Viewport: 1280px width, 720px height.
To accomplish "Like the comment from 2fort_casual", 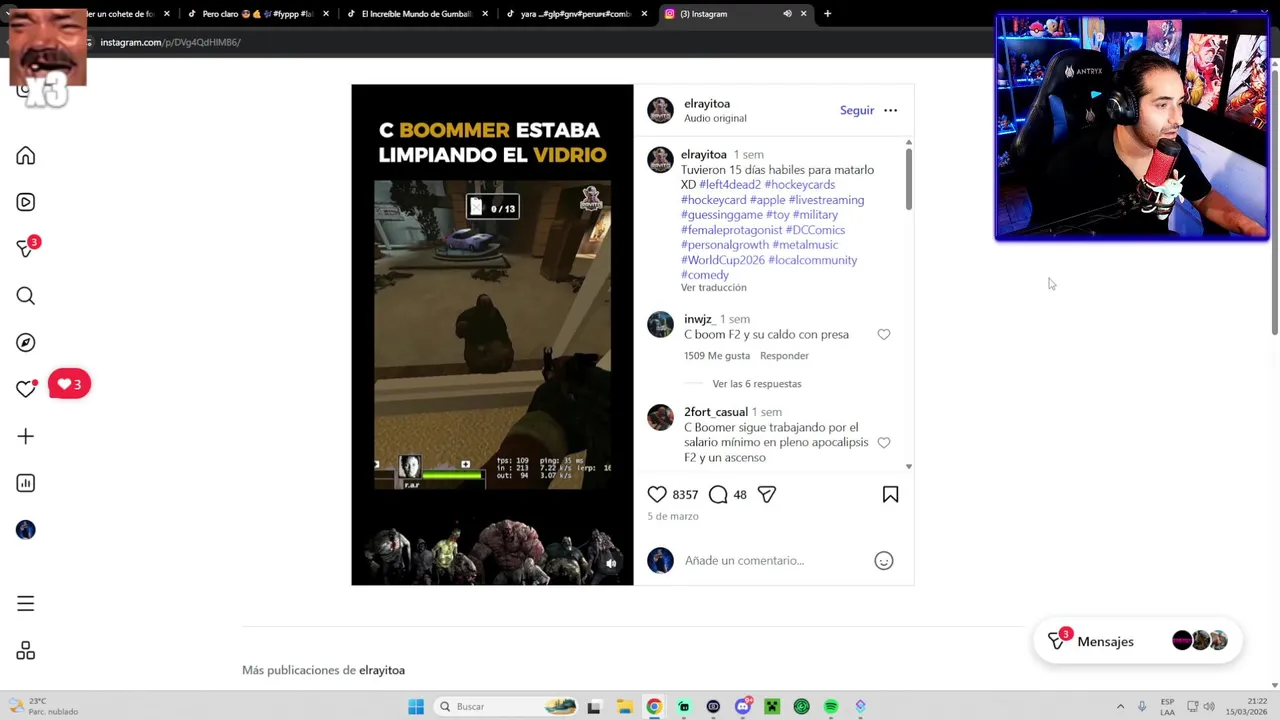I will click(x=884, y=442).
